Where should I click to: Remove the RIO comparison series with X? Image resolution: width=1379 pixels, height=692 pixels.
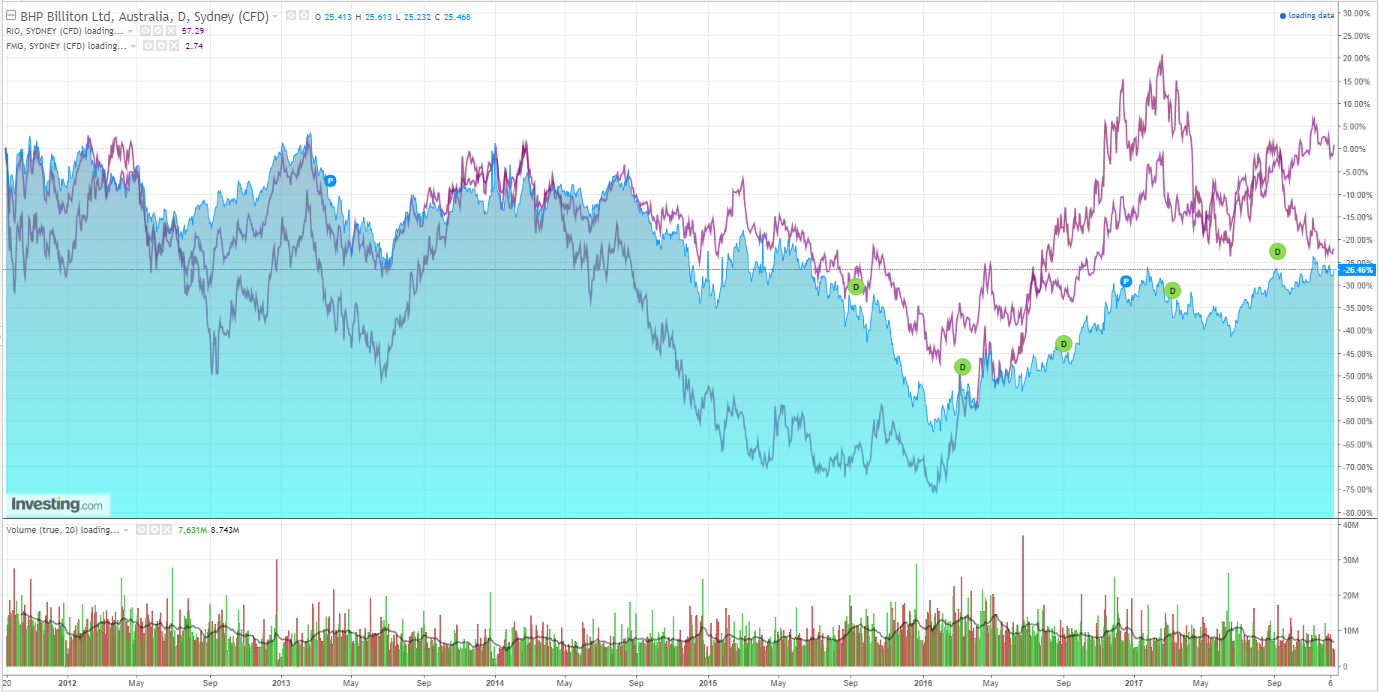(x=171, y=31)
